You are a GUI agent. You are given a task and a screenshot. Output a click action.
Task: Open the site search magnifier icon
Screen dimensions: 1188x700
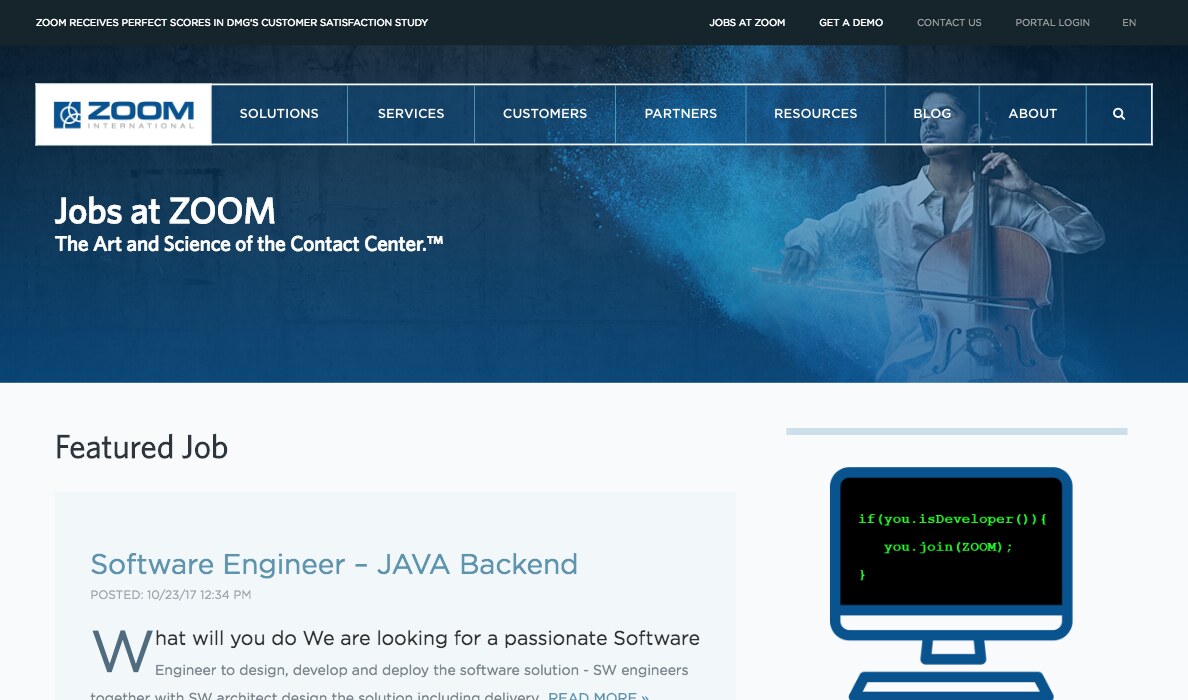pos(1118,114)
